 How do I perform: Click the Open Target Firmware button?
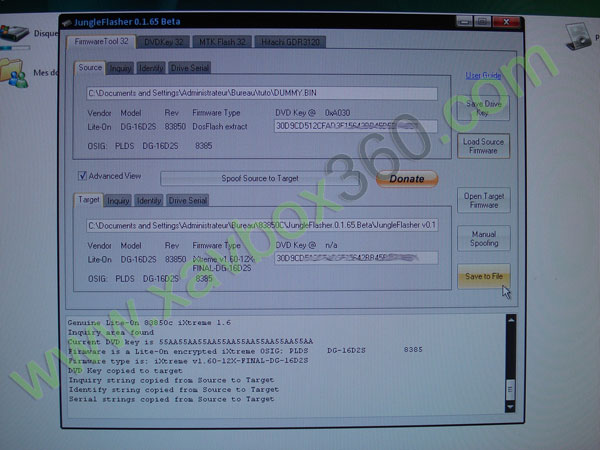pyautogui.click(x=484, y=200)
